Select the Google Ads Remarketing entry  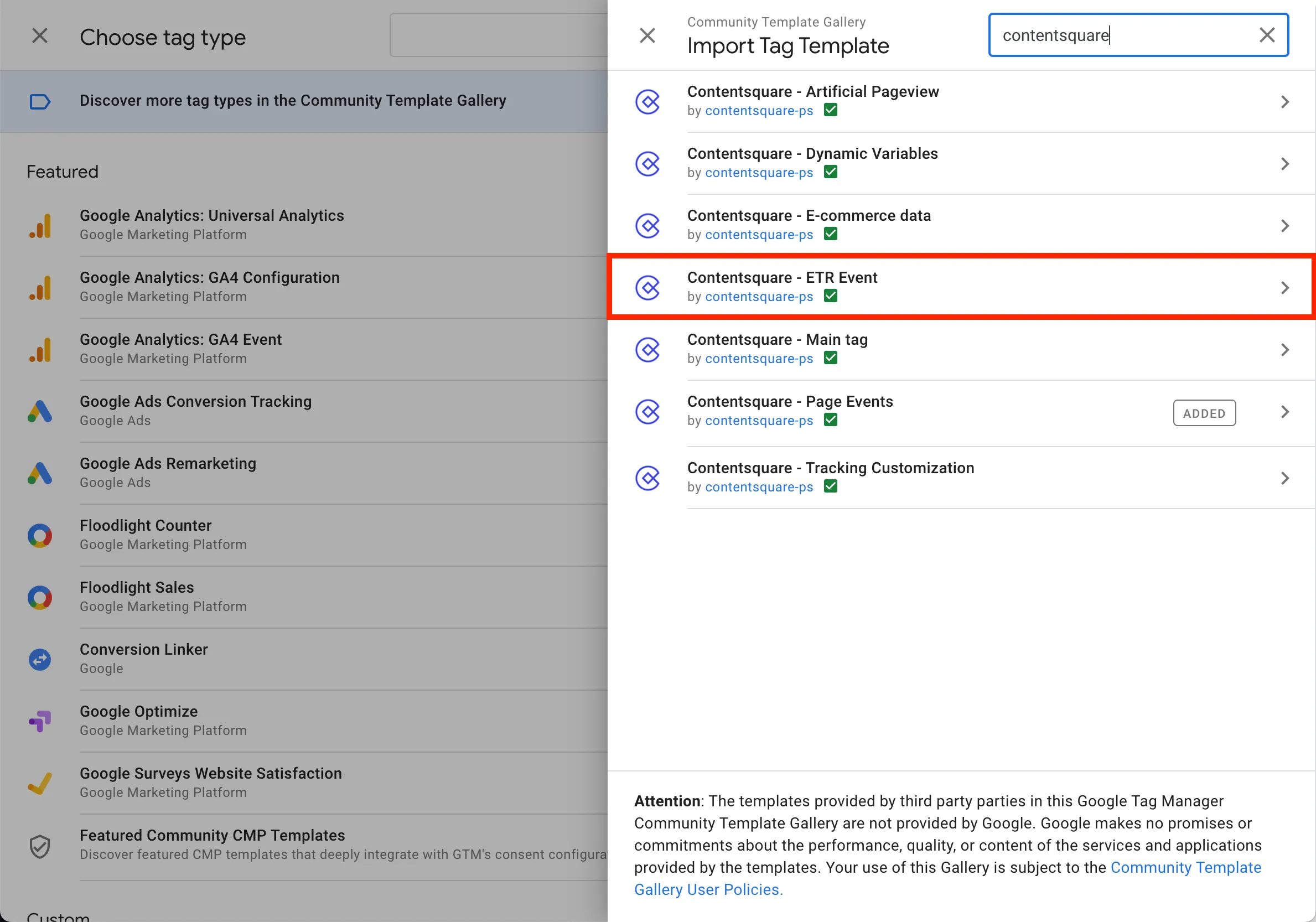[168, 464]
